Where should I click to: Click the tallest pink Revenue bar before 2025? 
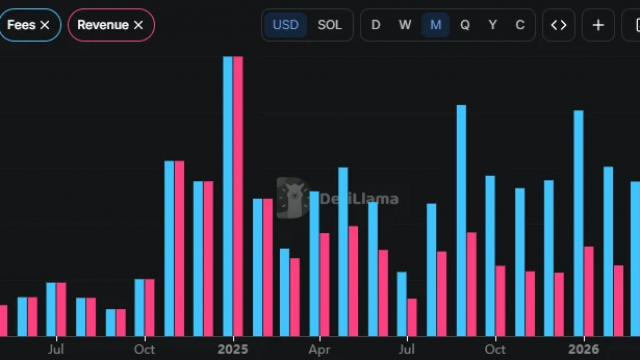(179, 249)
